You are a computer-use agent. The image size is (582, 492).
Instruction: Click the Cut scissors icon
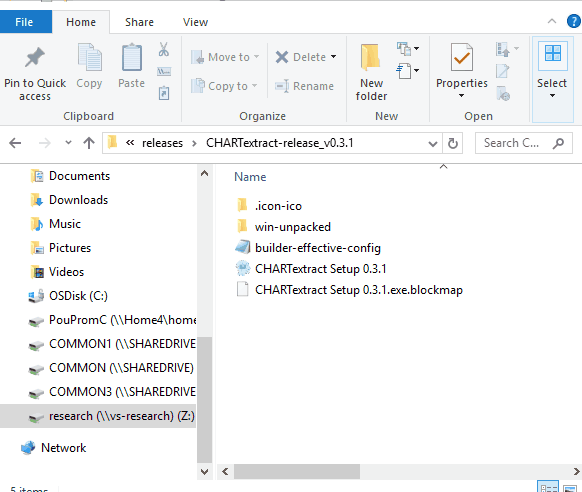(164, 49)
